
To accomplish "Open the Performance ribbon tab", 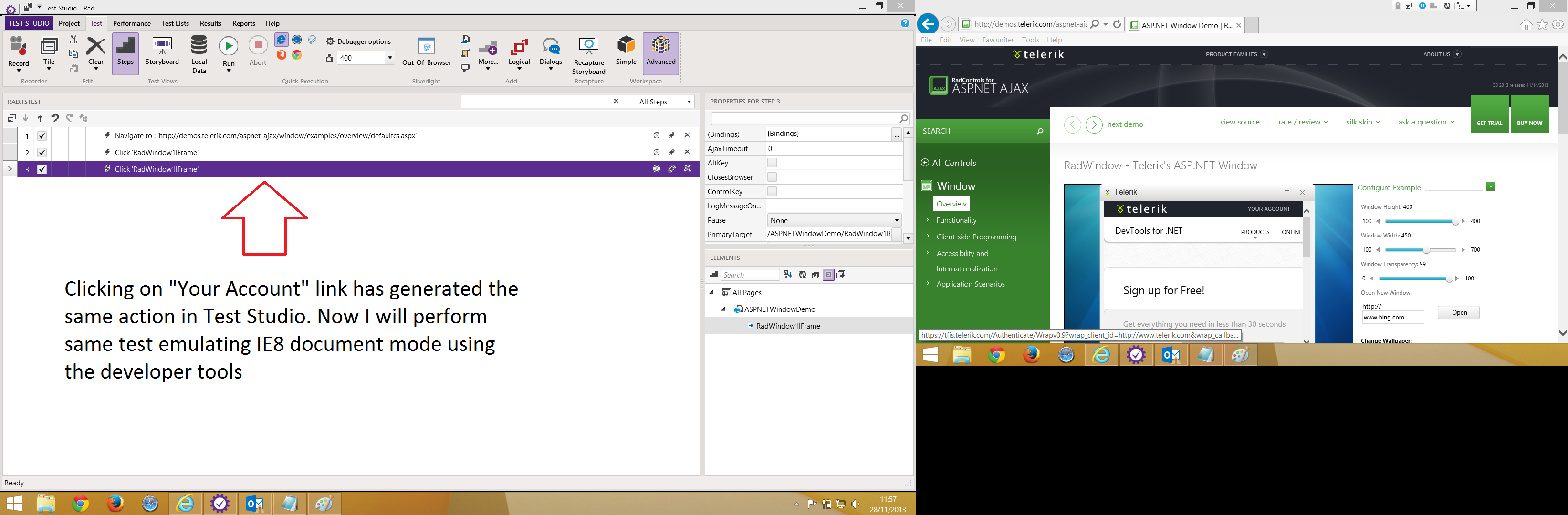I will click(x=132, y=23).
